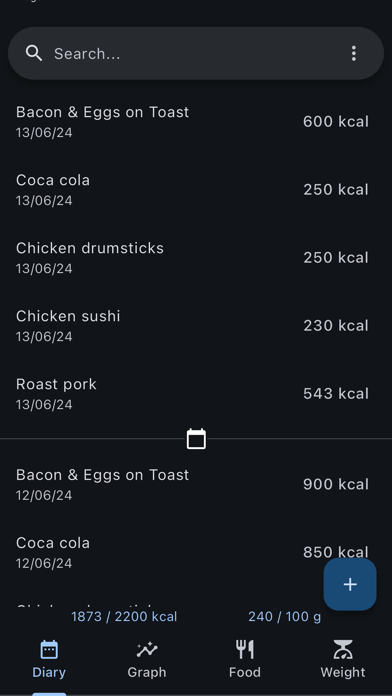Select Coca cola entry dated 13/06/24

click(x=196, y=190)
